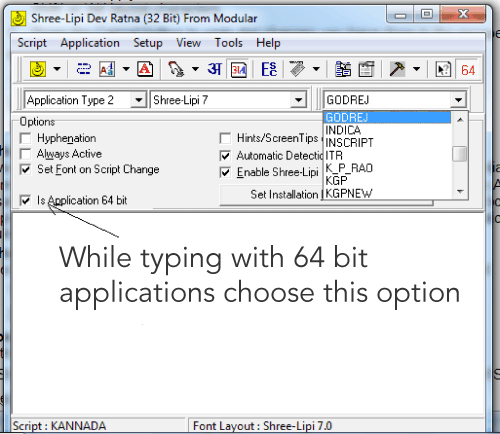Open the Setup menu
The width and height of the screenshot is (500, 434).
(148, 43)
